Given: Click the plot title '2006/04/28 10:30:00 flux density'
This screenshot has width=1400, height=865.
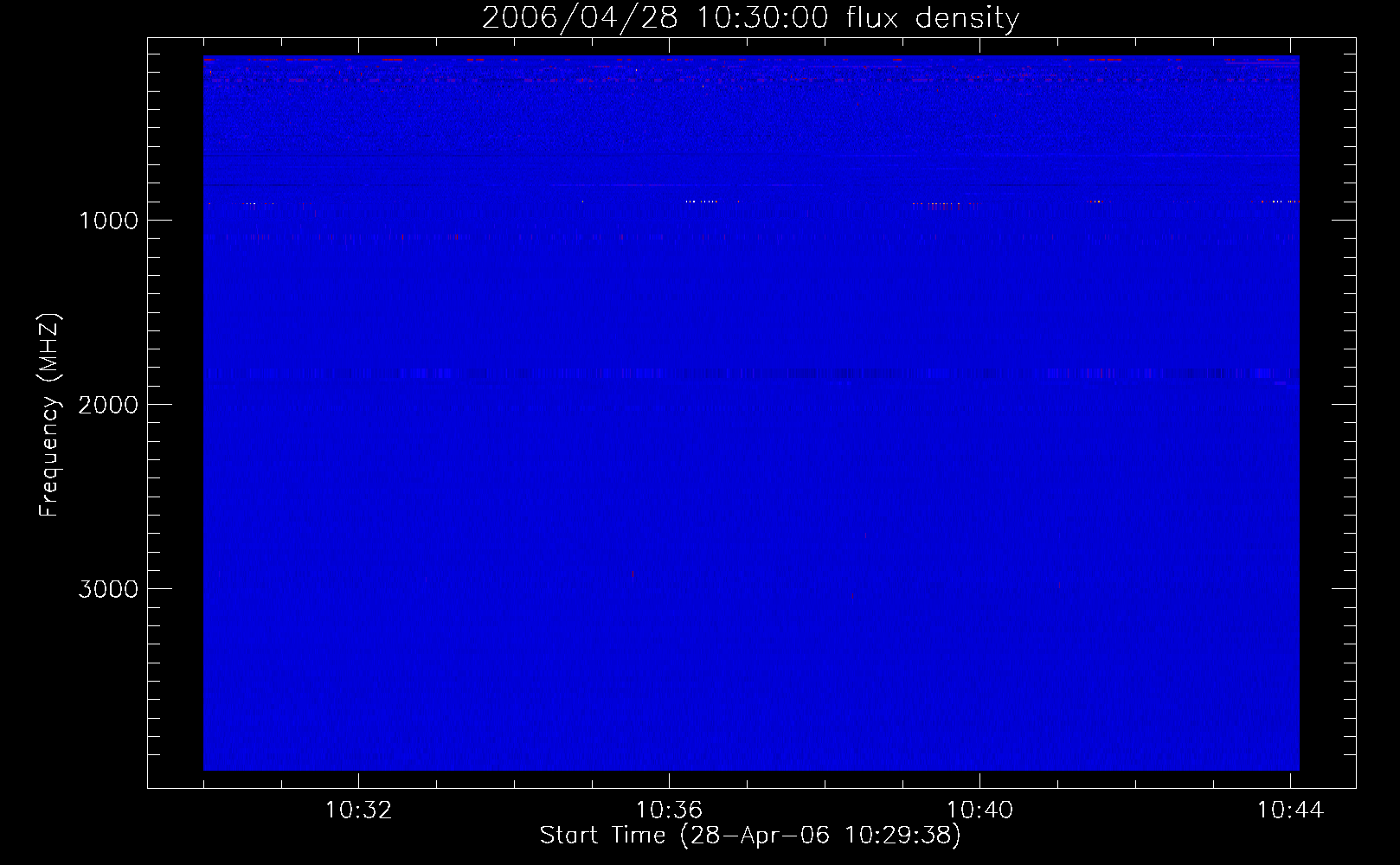Looking at the screenshot, I should click(750, 18).
